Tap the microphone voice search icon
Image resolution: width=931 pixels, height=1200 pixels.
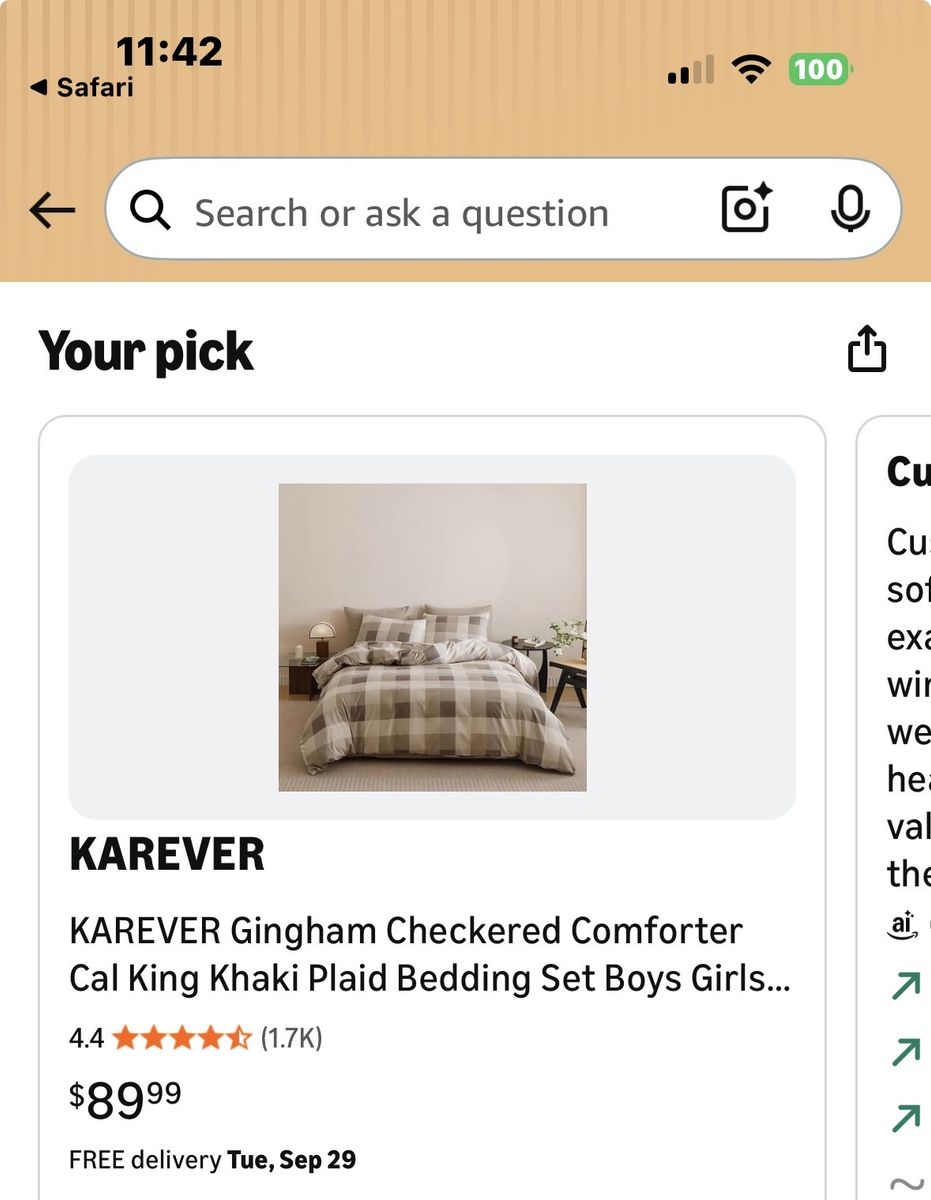pyautogui.click(x=850, y=209)
